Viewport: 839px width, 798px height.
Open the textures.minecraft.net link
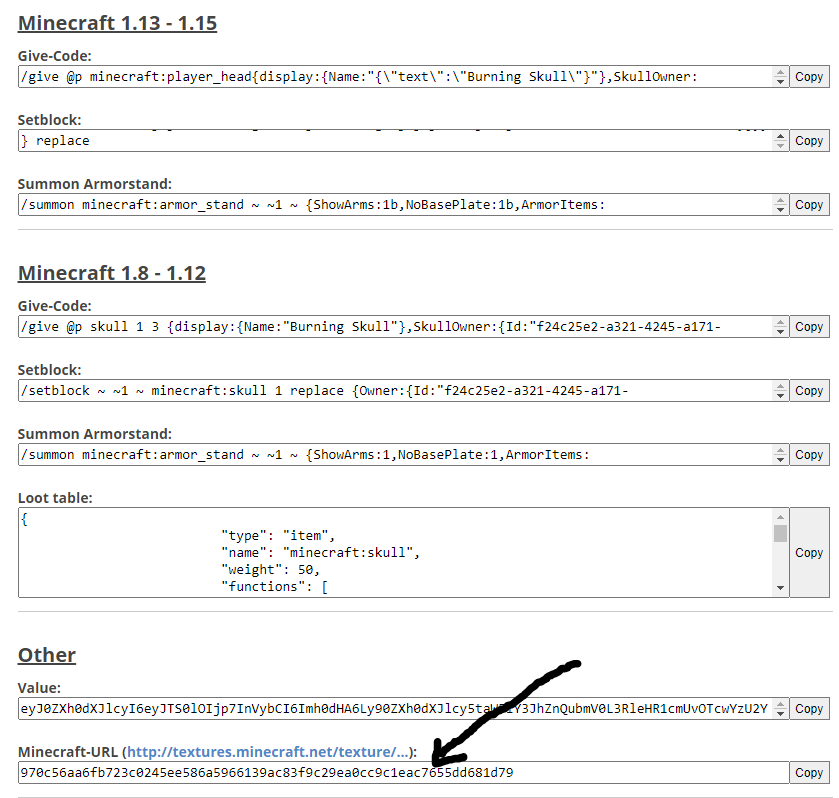coord(268,752)
